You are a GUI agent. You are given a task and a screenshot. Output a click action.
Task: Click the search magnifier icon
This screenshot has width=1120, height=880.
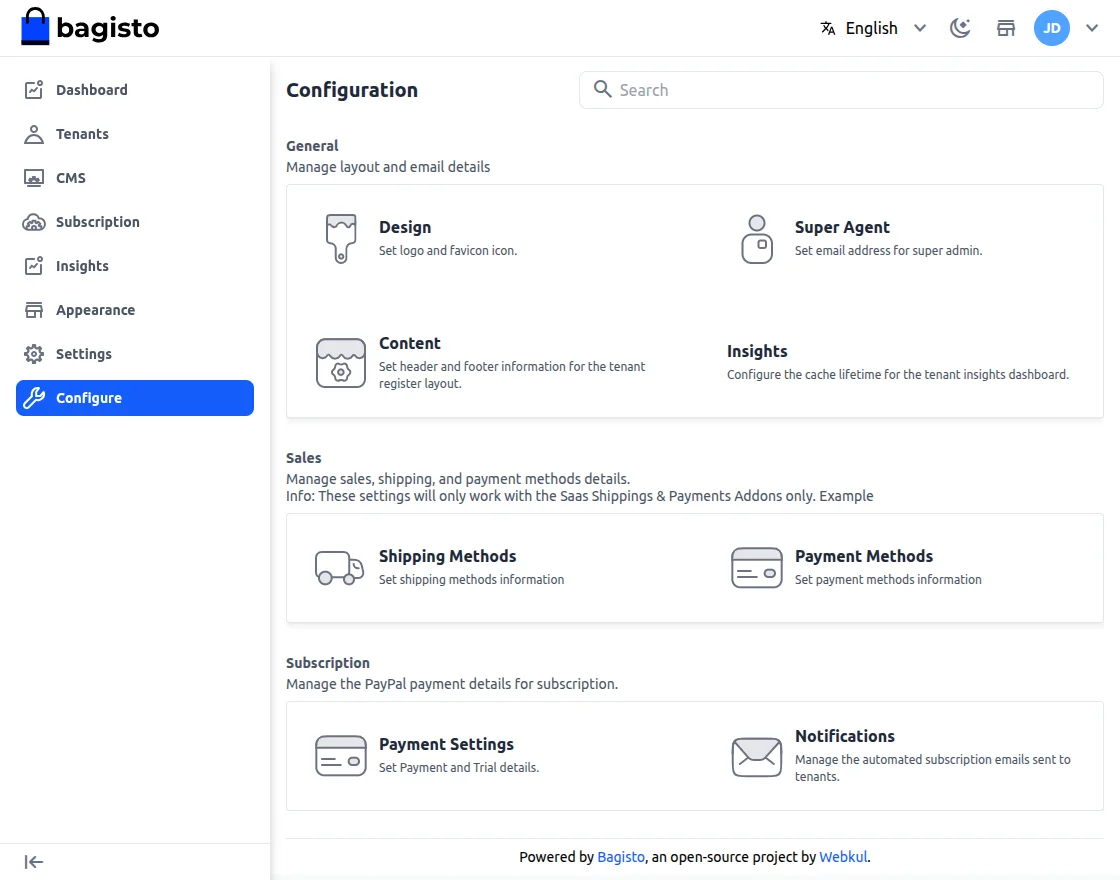tap(602, 89)
